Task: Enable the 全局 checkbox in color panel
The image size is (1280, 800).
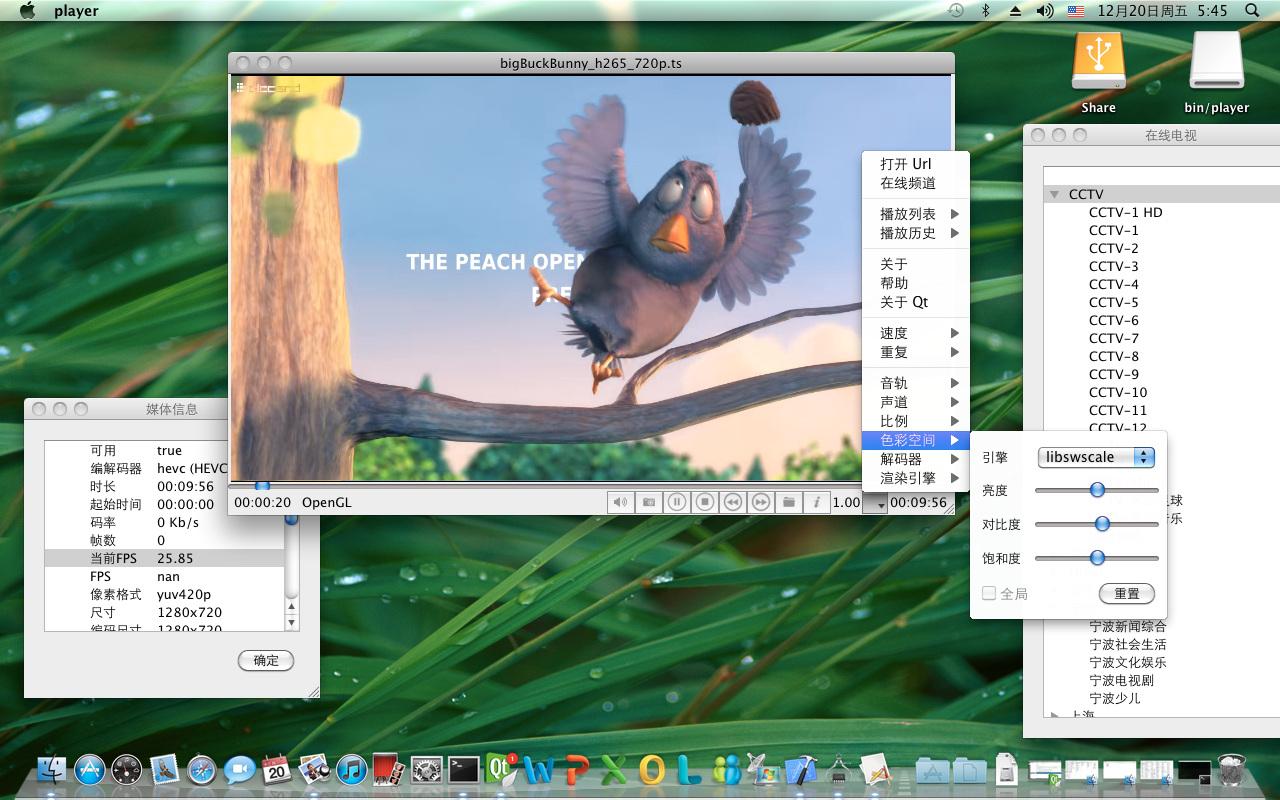Action: [988, 593]
